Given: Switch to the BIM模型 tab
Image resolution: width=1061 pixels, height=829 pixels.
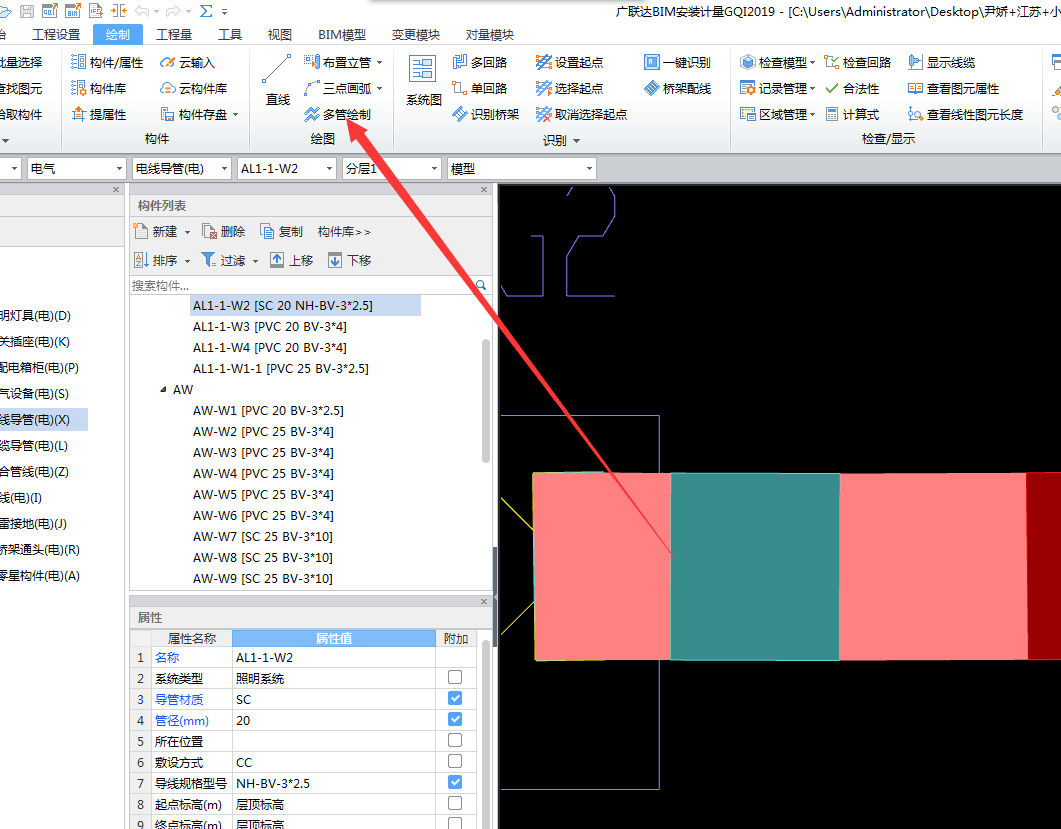Looking at the screenshot, I should [x=342, y=35].
